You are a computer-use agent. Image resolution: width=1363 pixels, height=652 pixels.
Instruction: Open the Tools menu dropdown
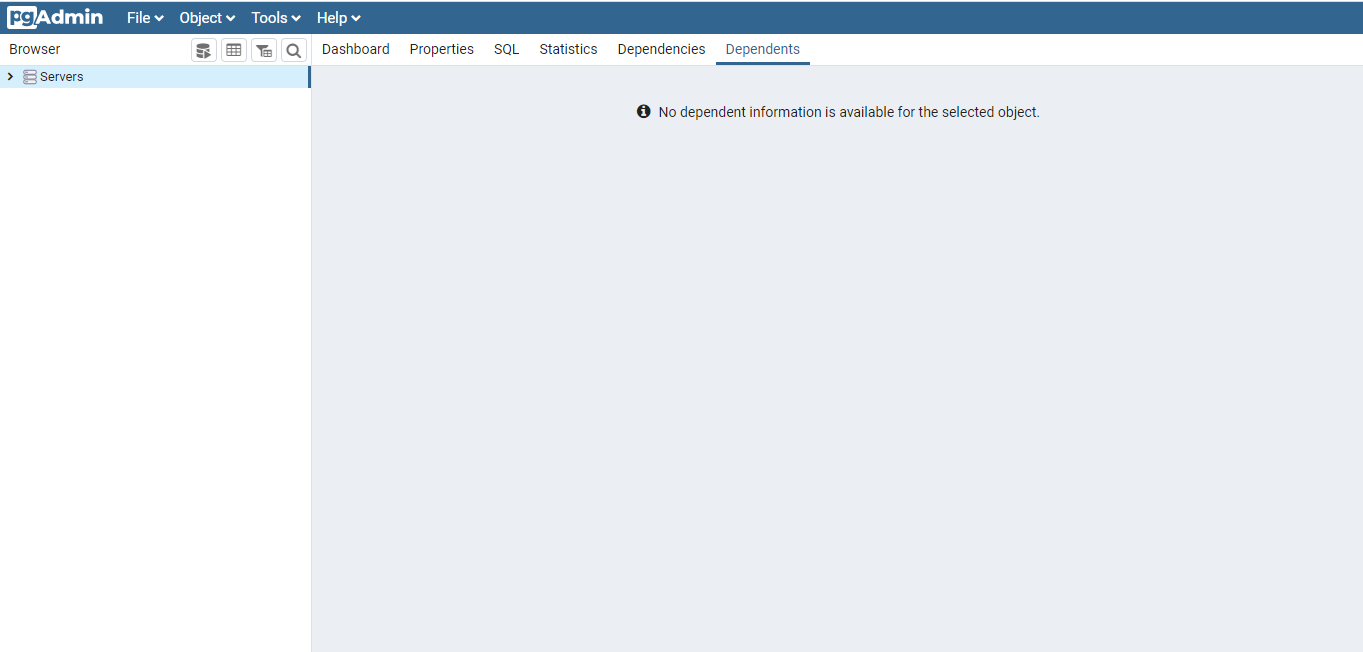[x=276, y=18]
